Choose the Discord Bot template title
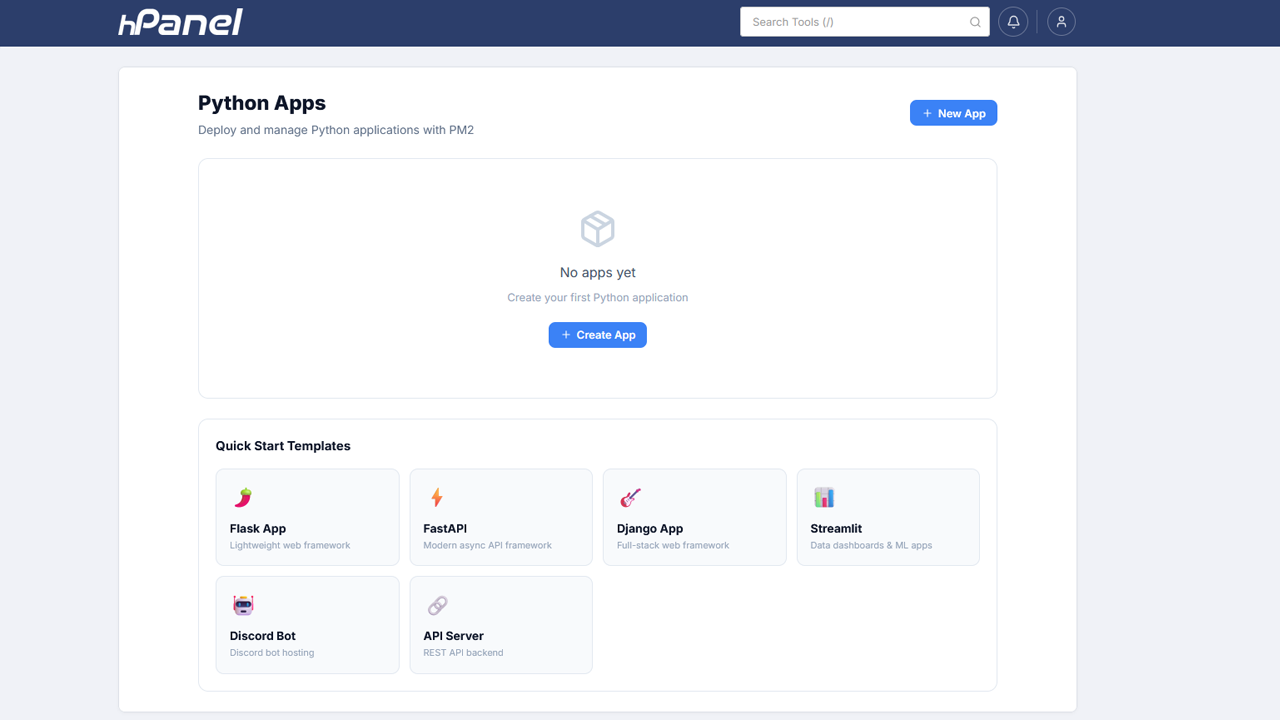Viewport: 1280px width, 720px height. [x=263, y=635]
